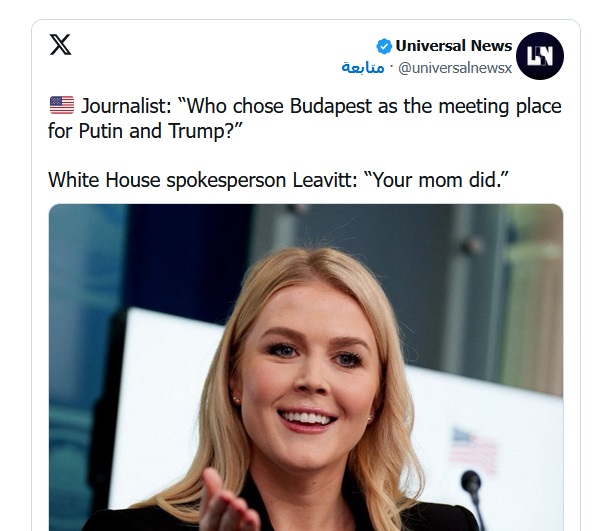Click the US flag emoji in the tweet
The width and height of the screenshot is (604, 531).
[x=61, y=106]
